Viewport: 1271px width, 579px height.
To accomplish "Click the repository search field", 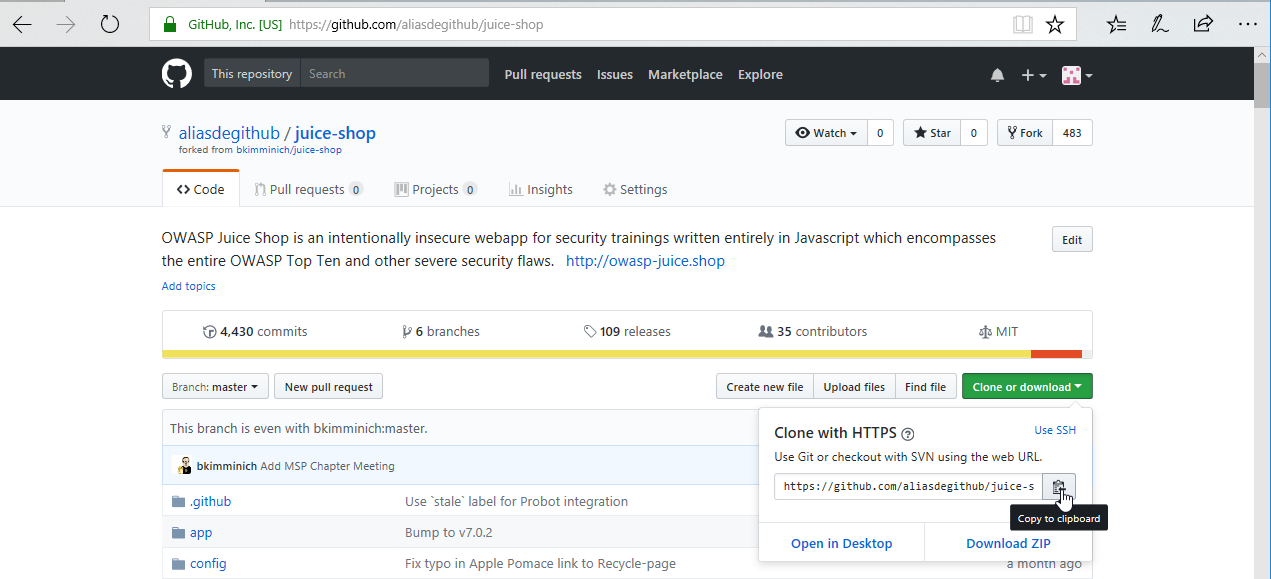I will coord(394,74).
